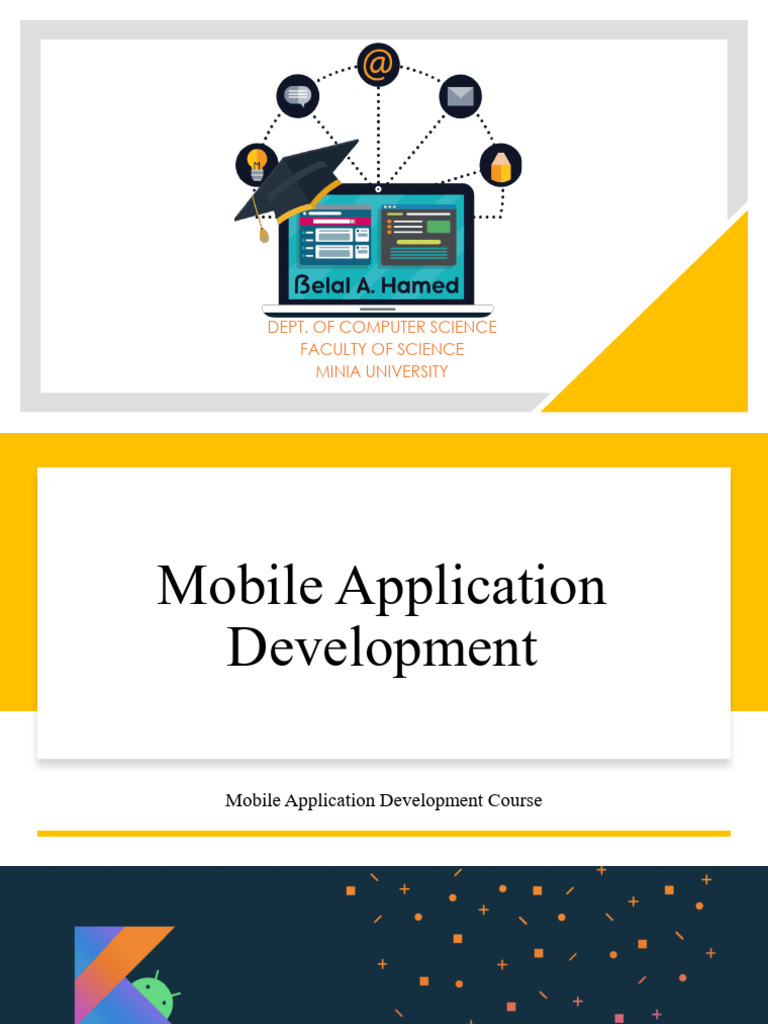Click the chat bubble icon

tap(298, 96)
